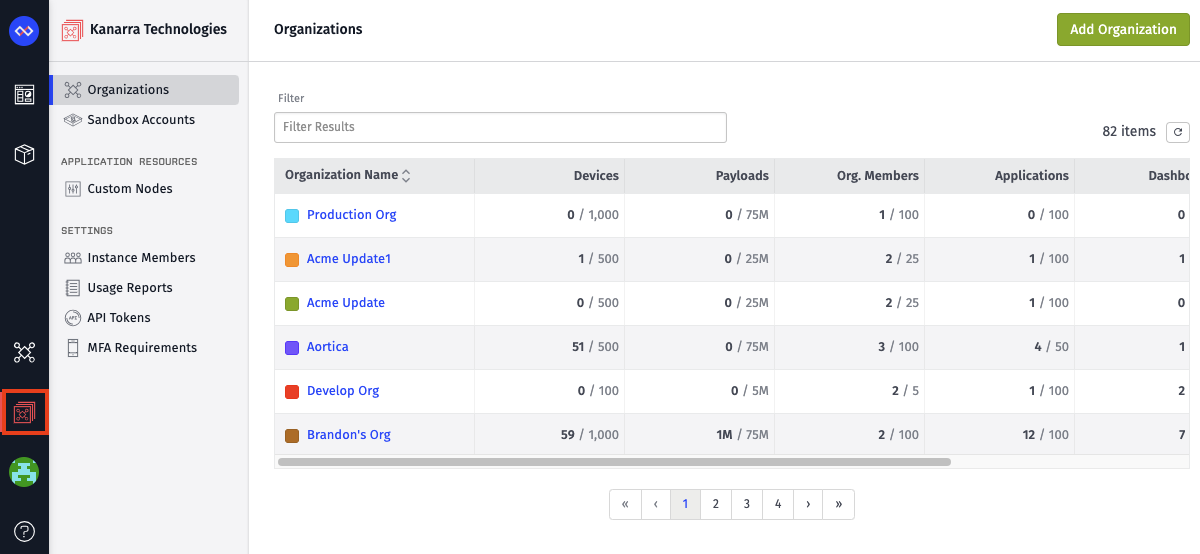Select page 2 in pagination
The height and width of the screenshot is (554, 1200).
[x=716, y=505]
